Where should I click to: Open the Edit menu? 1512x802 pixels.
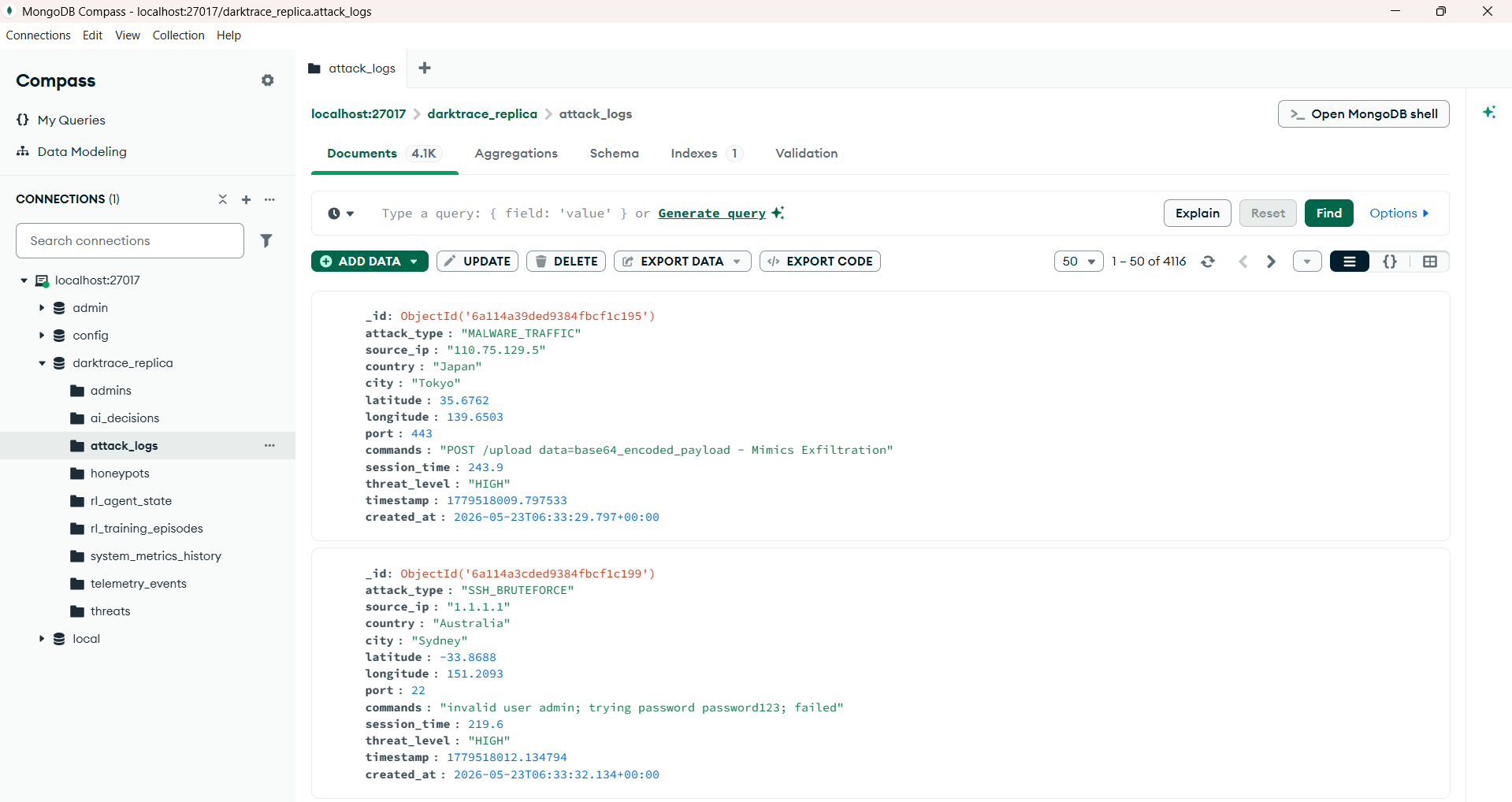[92, 35]
